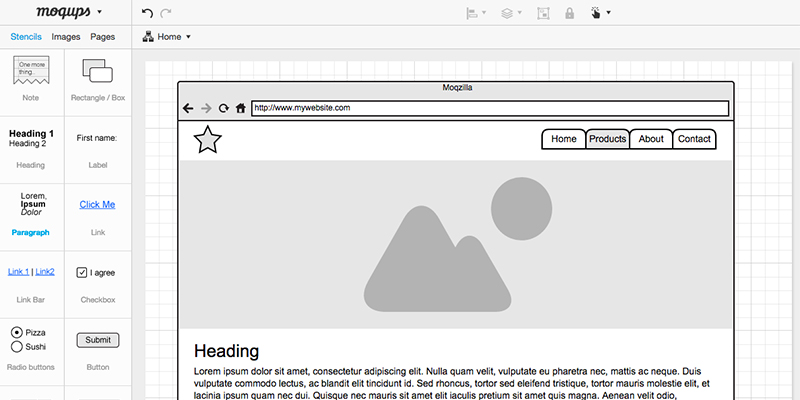Open the layer arrange icon
The width and height of the screenshot is (800, 400).
pos(507,13)
